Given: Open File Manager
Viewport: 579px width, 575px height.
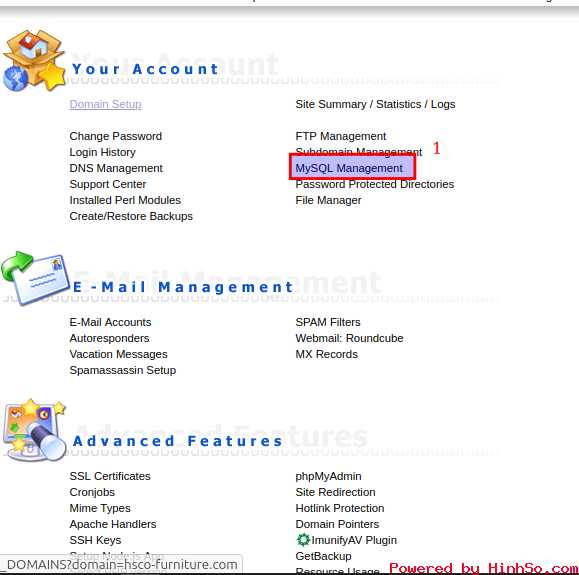Looking at the screenshot, I should pos(328,200).
